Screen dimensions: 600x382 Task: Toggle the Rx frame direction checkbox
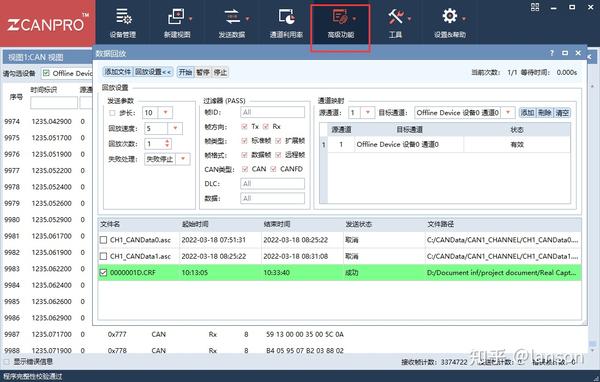point(266,126)
